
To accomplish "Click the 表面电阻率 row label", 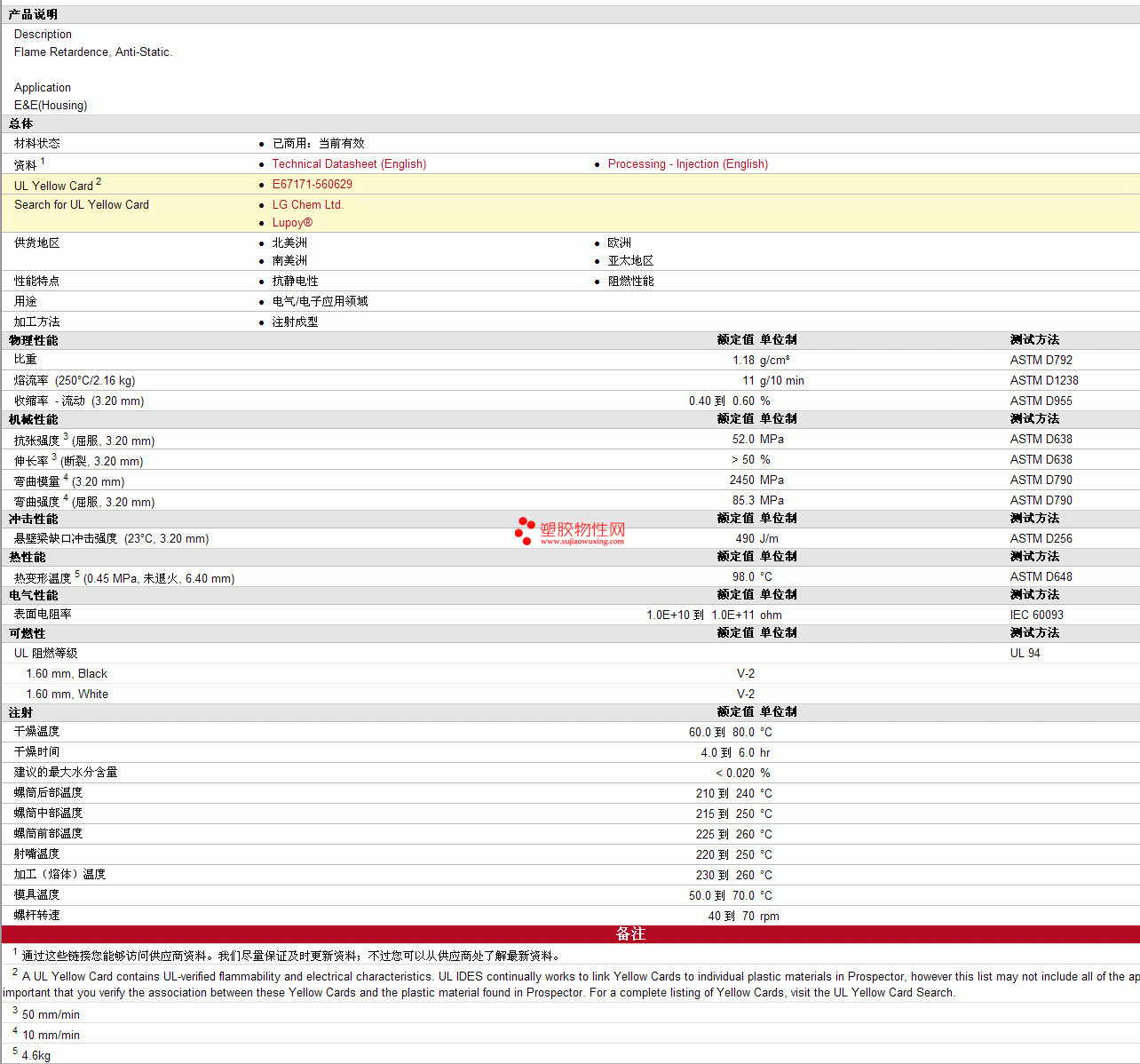I will click(x=43, y=615).
